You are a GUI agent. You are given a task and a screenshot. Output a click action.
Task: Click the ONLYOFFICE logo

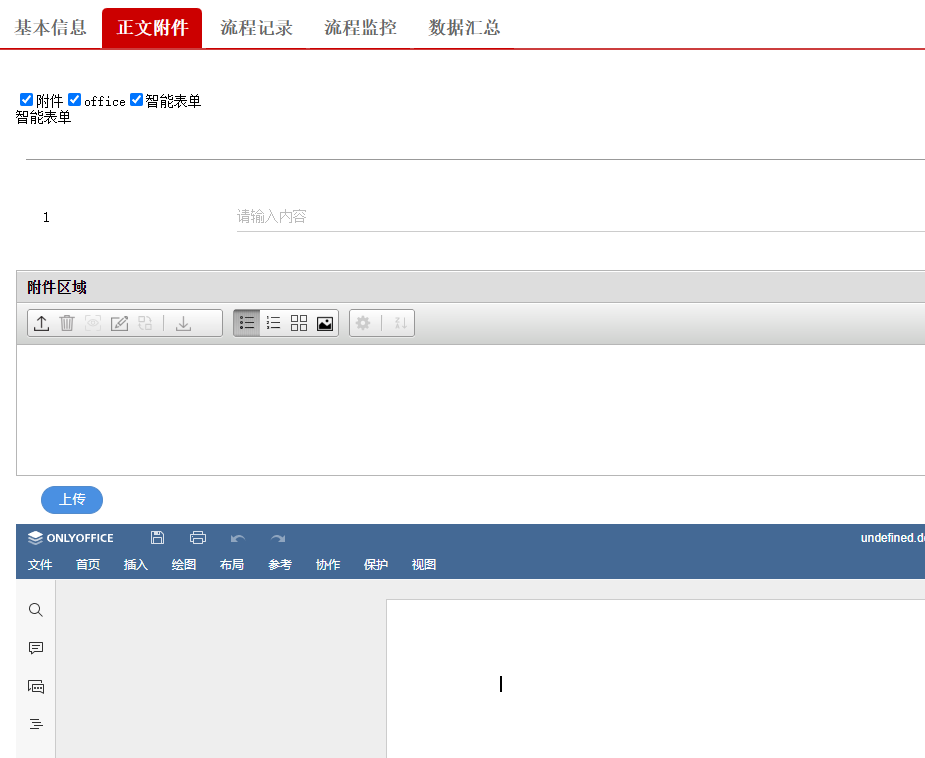coord(71,538)
